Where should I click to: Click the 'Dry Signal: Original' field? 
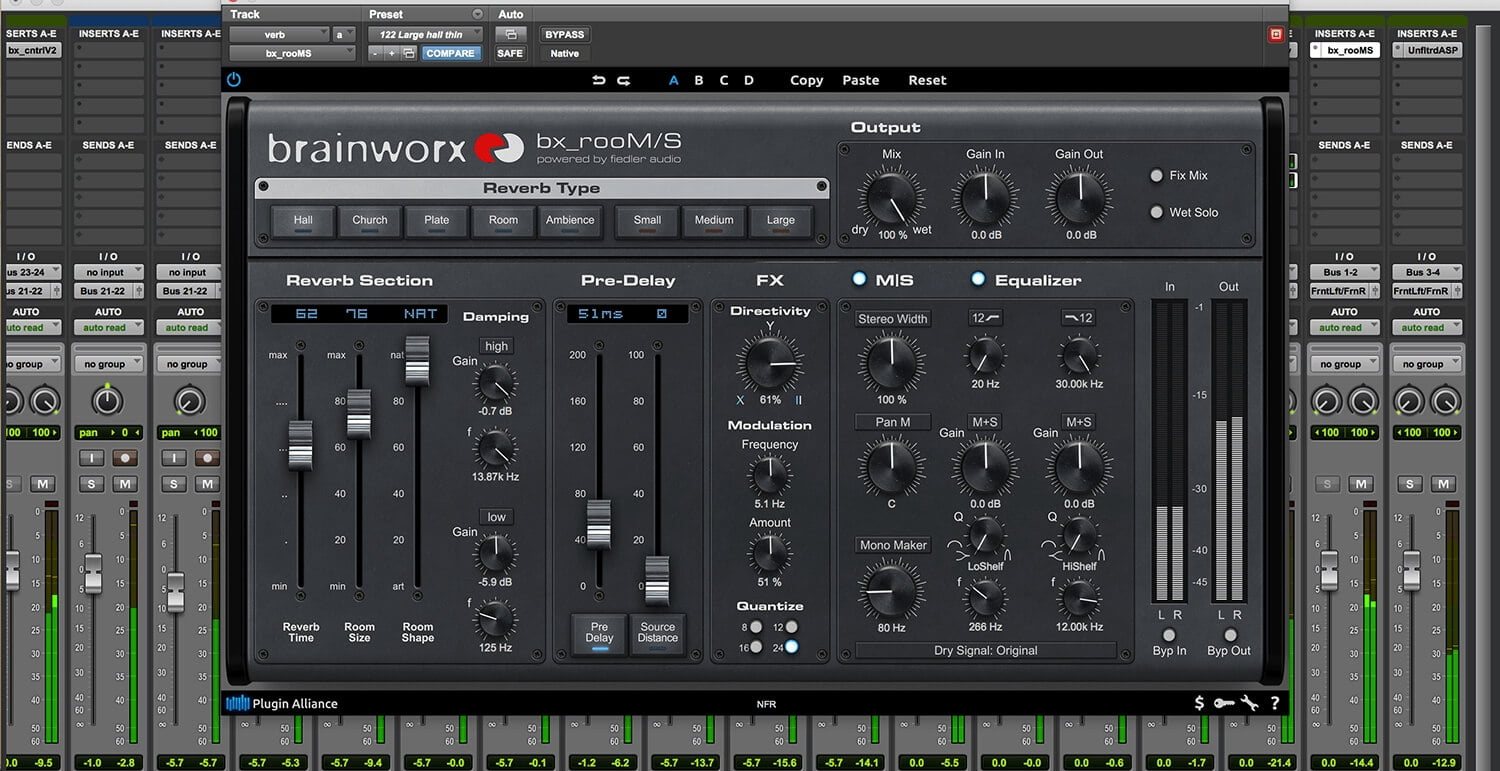point(986,650)
